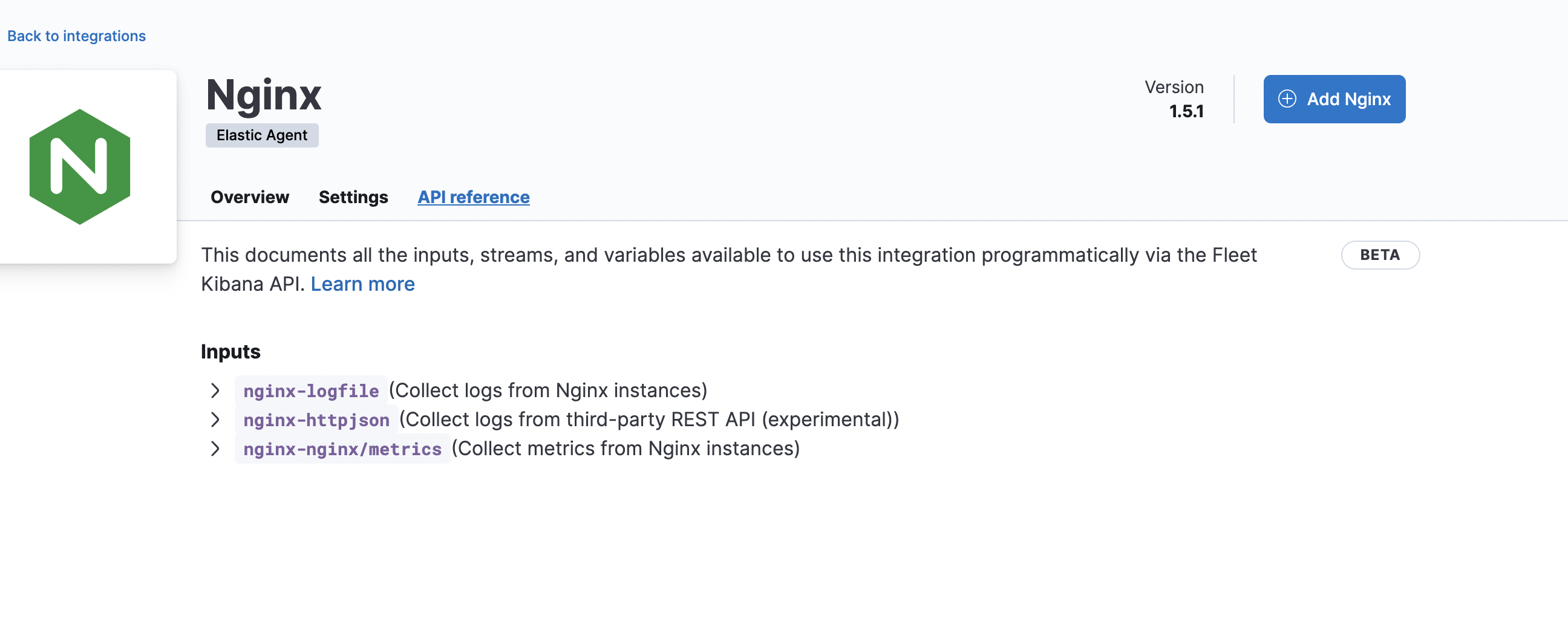This screenshot has height=619, width=1568.
Task: Click the chevron next to nginx-logfile
Action: coord(214,391)
